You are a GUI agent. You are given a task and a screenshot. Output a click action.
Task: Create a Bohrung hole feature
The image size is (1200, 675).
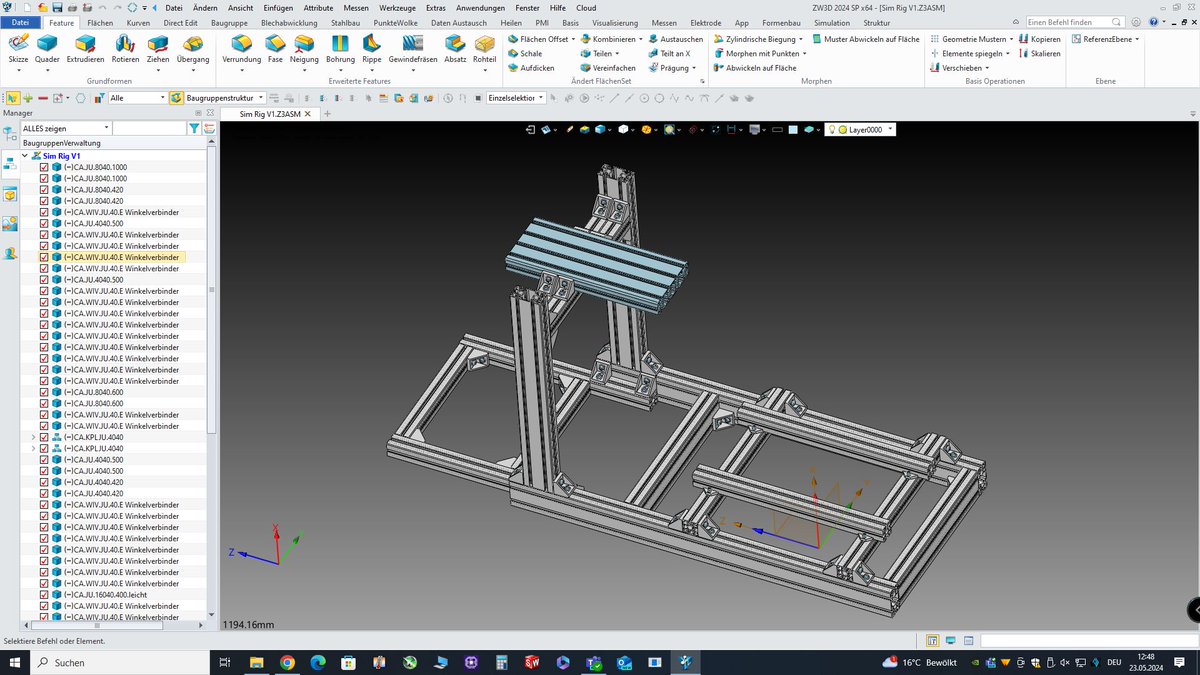(x=340, y=48)
